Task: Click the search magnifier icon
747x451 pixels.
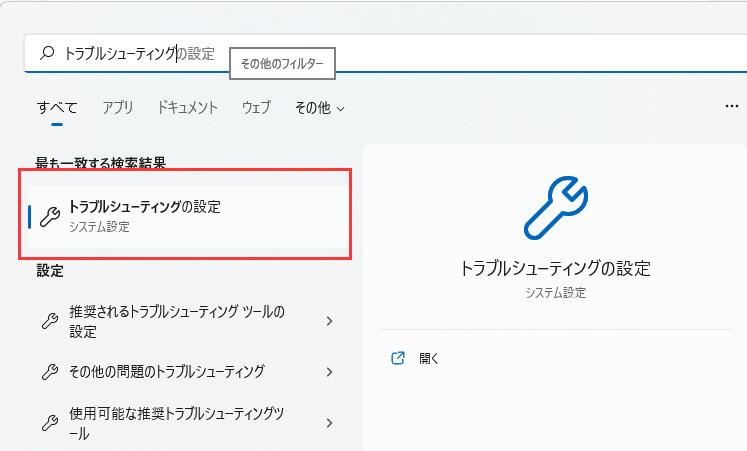Action: click(x=46, y=54)
